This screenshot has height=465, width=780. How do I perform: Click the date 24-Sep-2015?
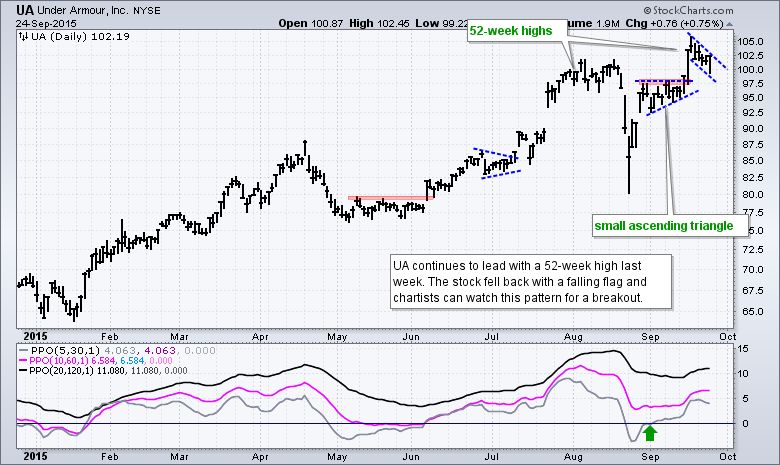pyautogui.click(x=46, y=23)
